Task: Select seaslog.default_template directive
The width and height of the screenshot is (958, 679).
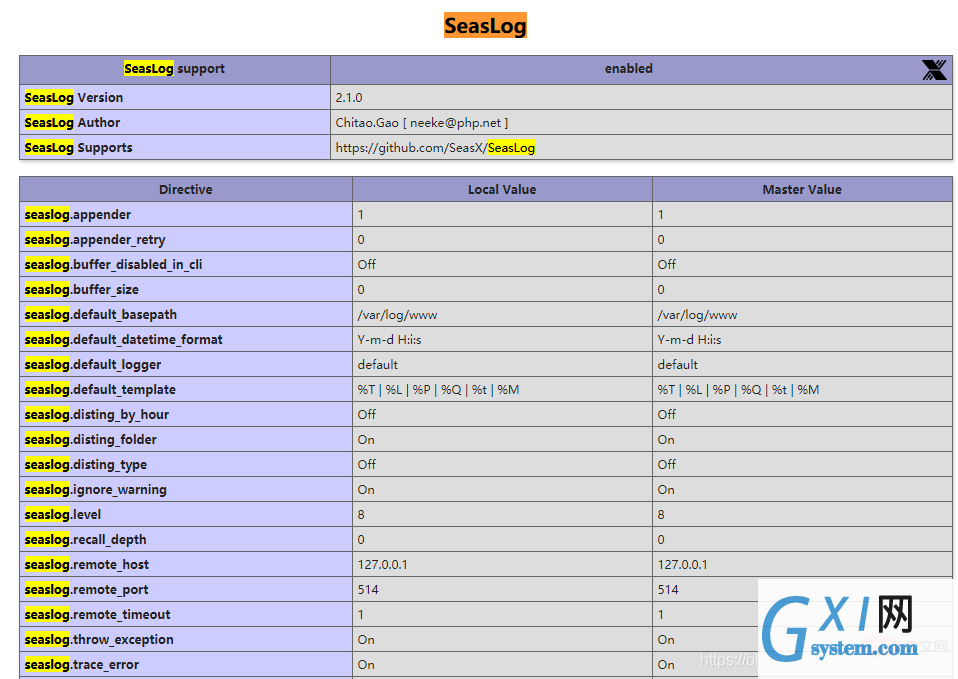Action: click(x=100, y=390)
